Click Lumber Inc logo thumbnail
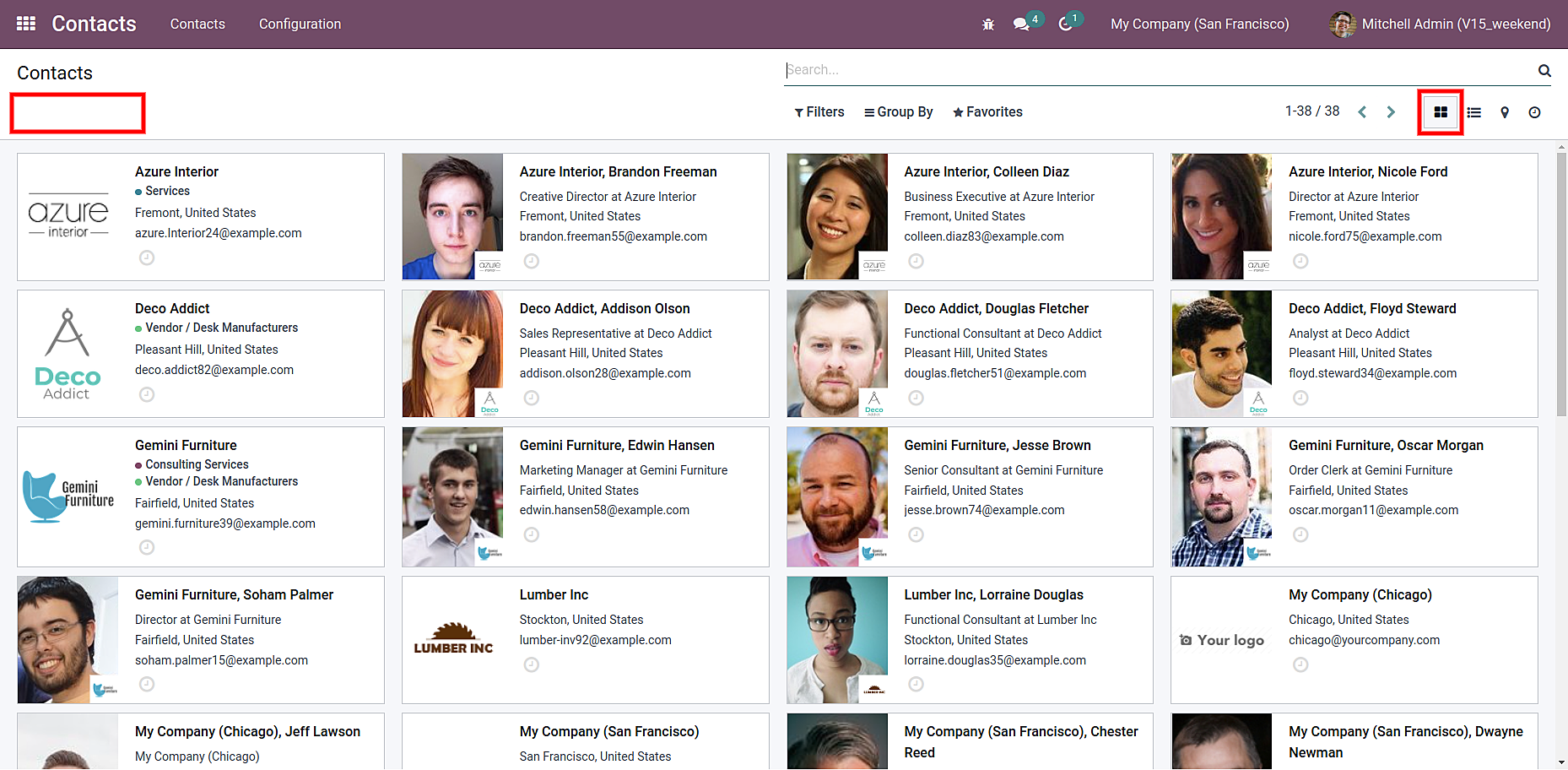 [453, 640]
